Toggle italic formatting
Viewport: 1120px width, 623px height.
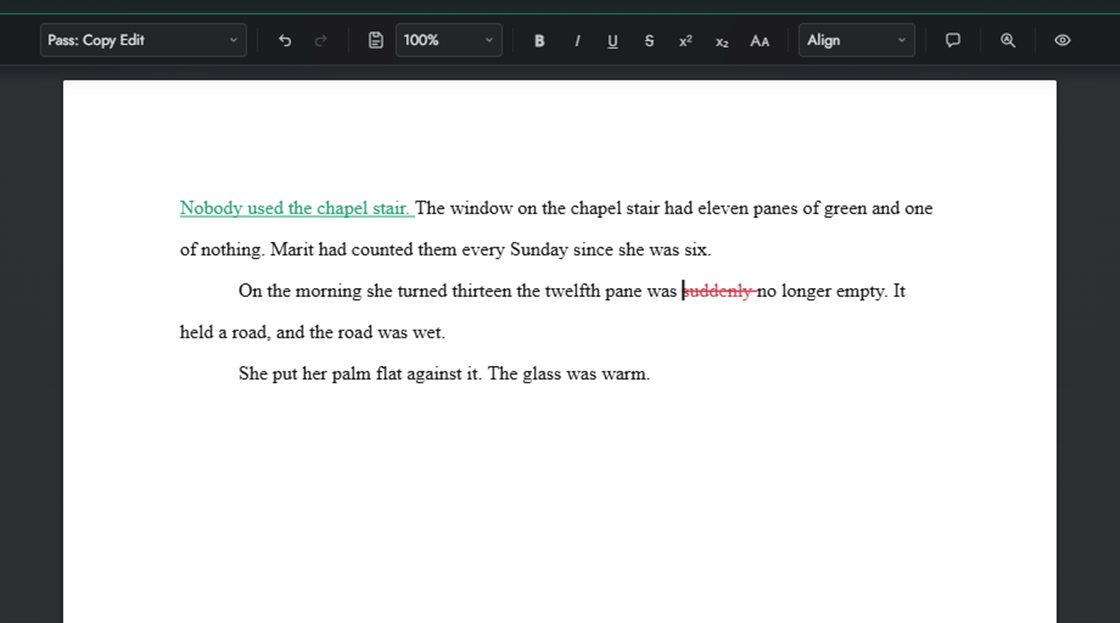(x=576, y=41)
